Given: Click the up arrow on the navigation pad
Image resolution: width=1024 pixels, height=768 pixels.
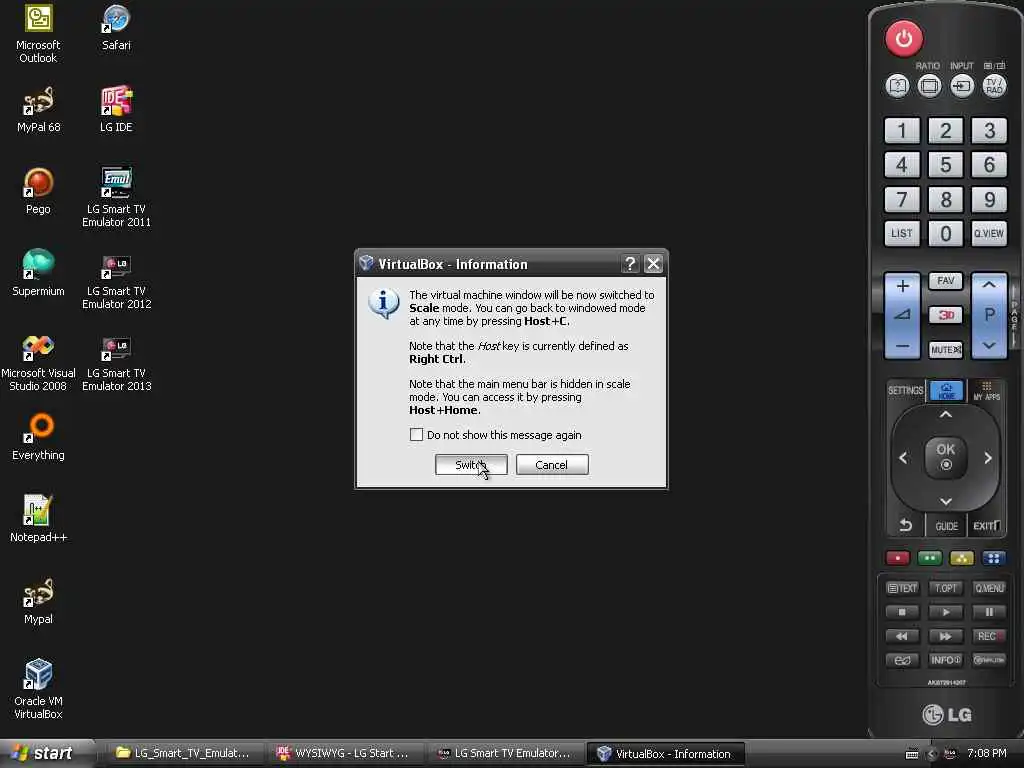Looking at the screenshot, I should pos(946,414).
